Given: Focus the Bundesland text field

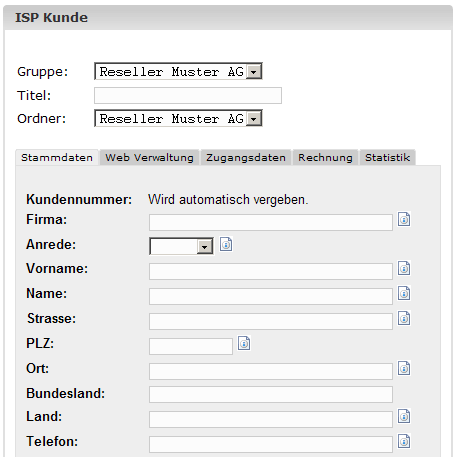Looking at the screenshot, I should pos(271,395).
